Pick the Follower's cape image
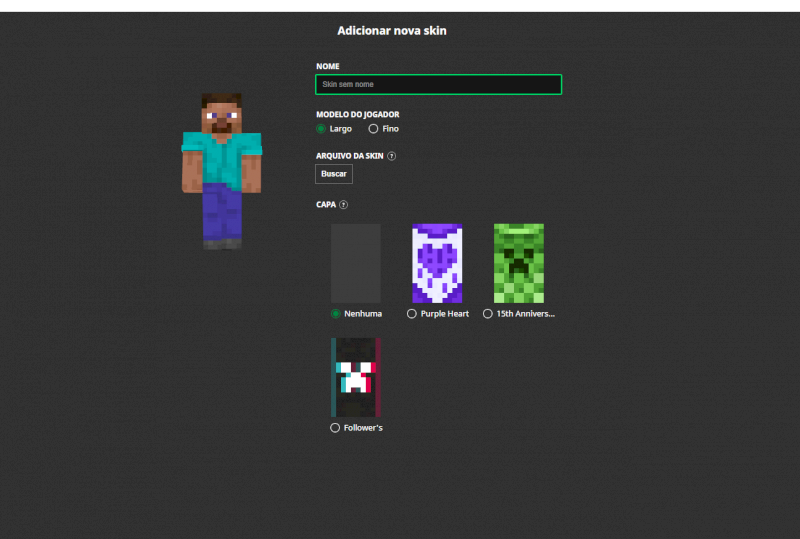Viewport: 800px width, 539px height. (356, 377)
